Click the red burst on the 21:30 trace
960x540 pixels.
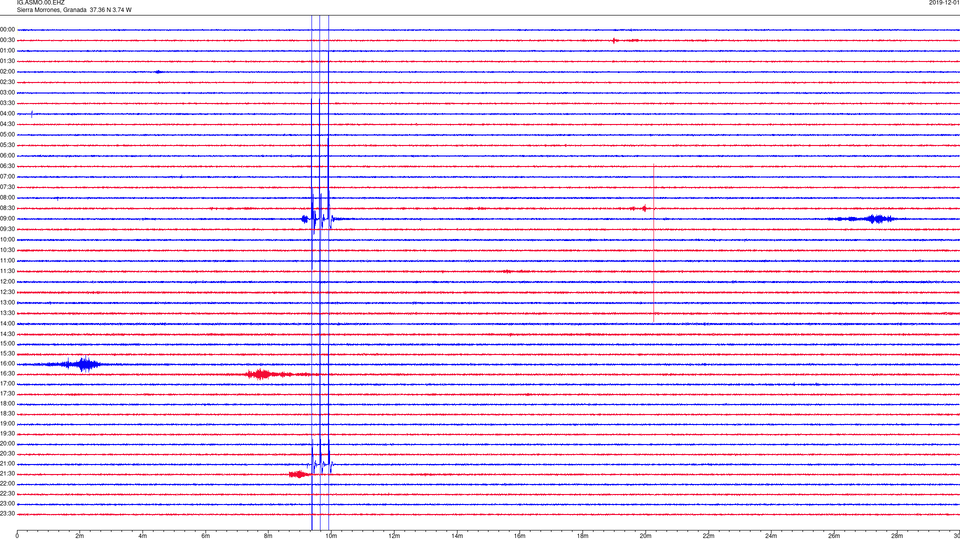tap(299, 474)
